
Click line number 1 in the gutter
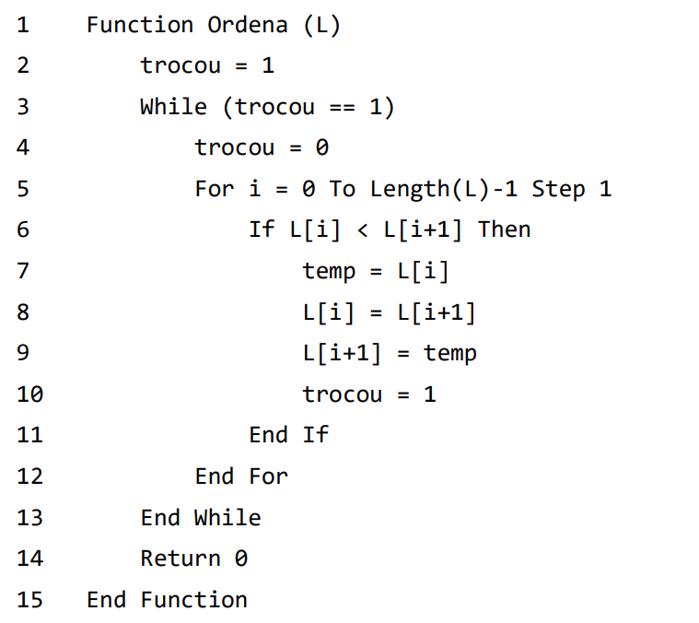point(23,25)
